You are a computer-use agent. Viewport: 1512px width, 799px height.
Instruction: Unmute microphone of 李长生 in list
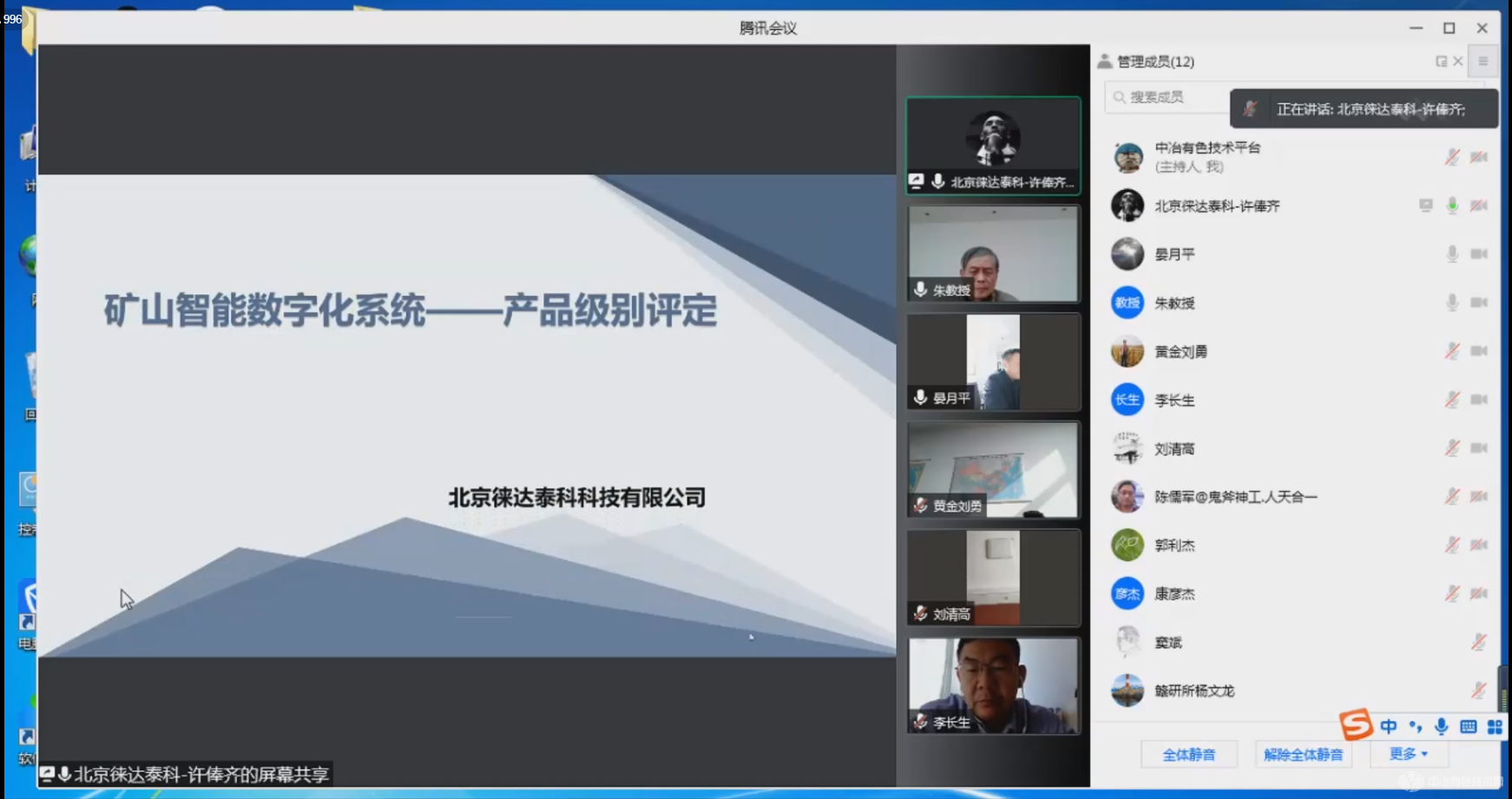point(1451,400)
